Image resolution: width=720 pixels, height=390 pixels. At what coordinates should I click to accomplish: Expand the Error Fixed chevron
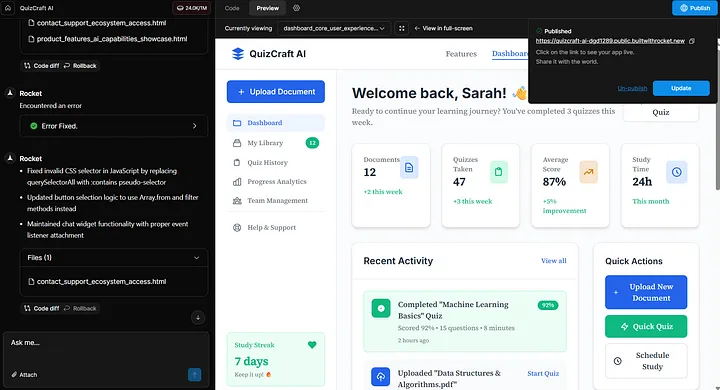(195, 126)
